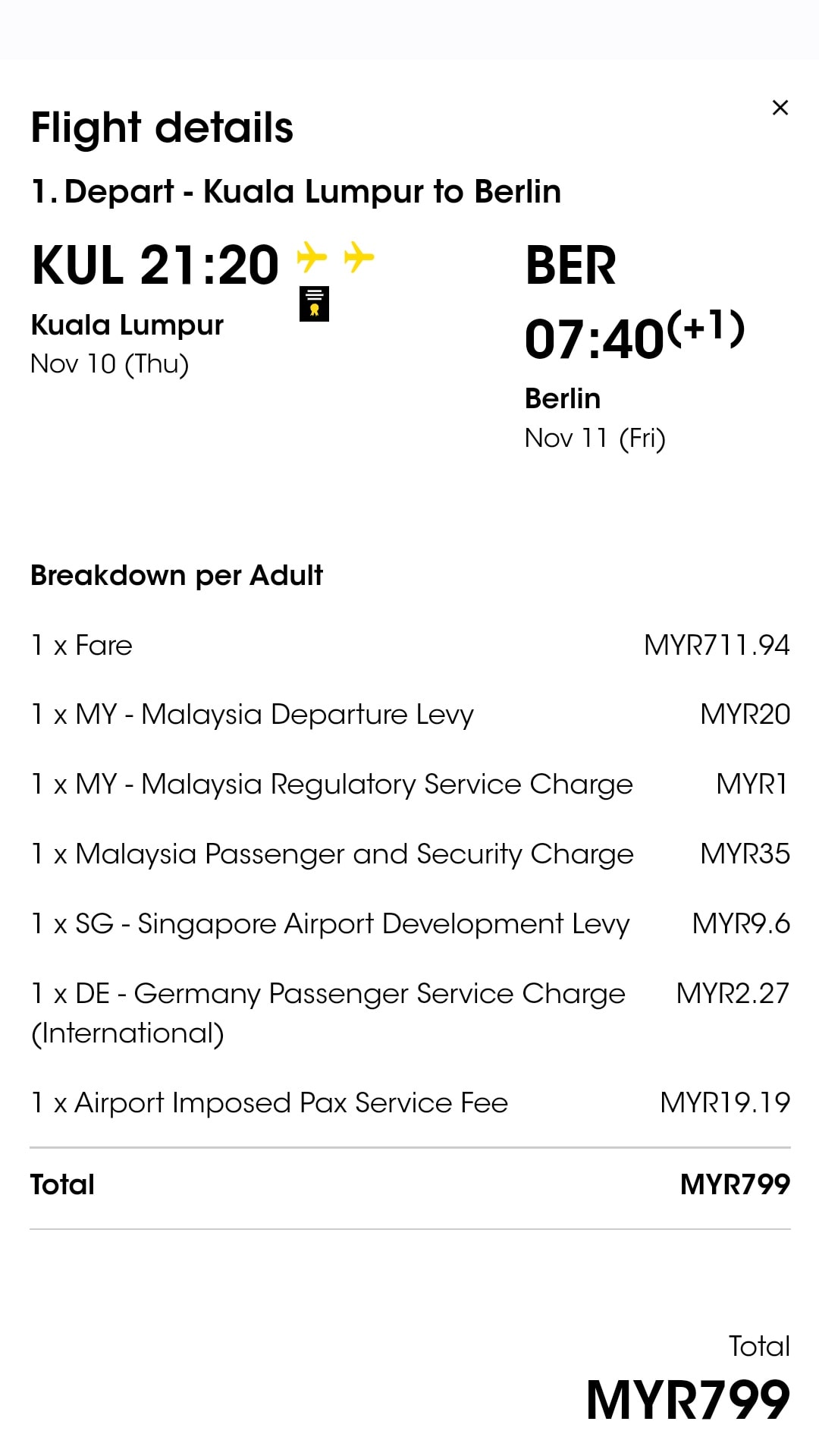Tap Airport Imposed Pax Service Fee row

click(x=410, y=1102)
